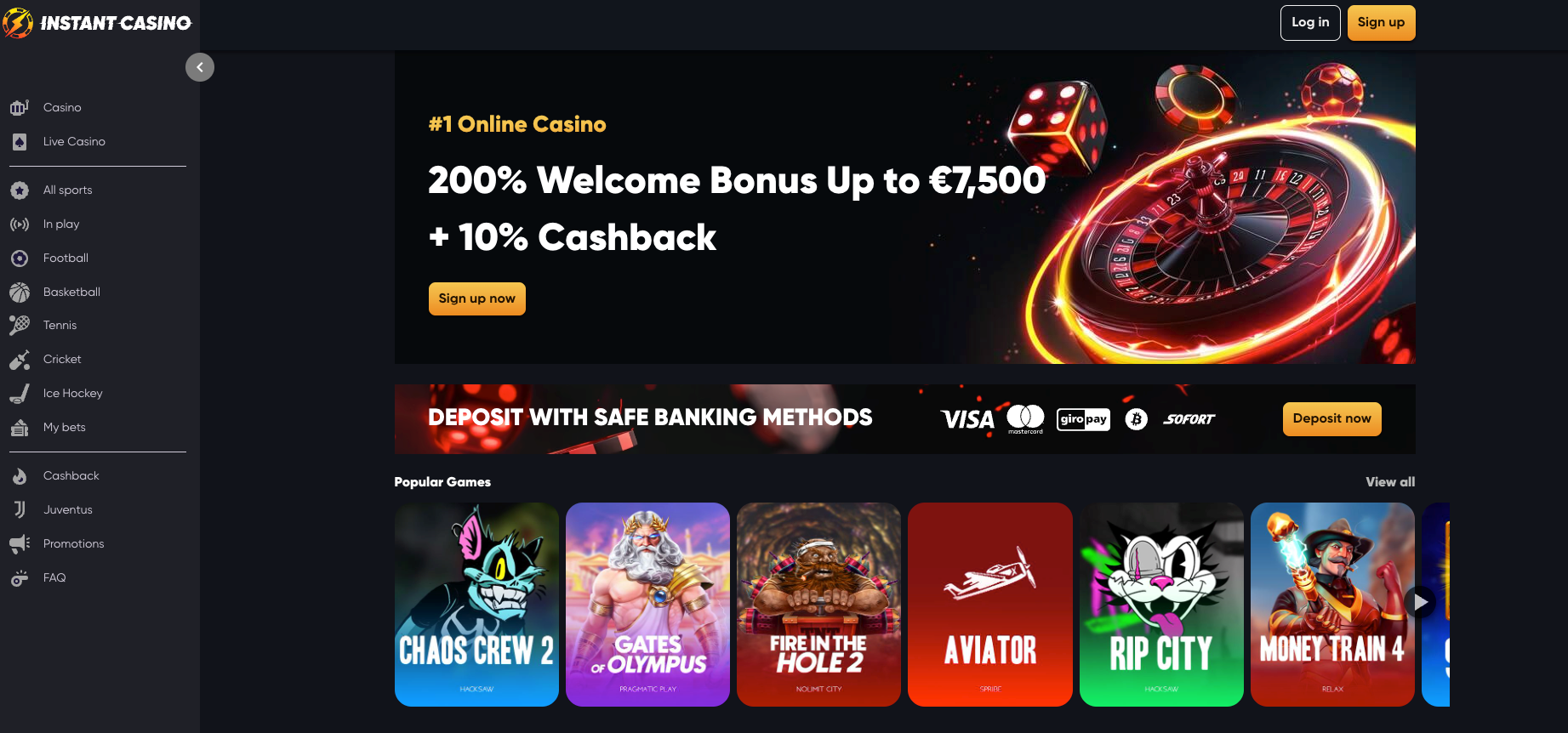Click the Promotions megaphone icon
The image size is (1568, 733).
coord(20,544)
